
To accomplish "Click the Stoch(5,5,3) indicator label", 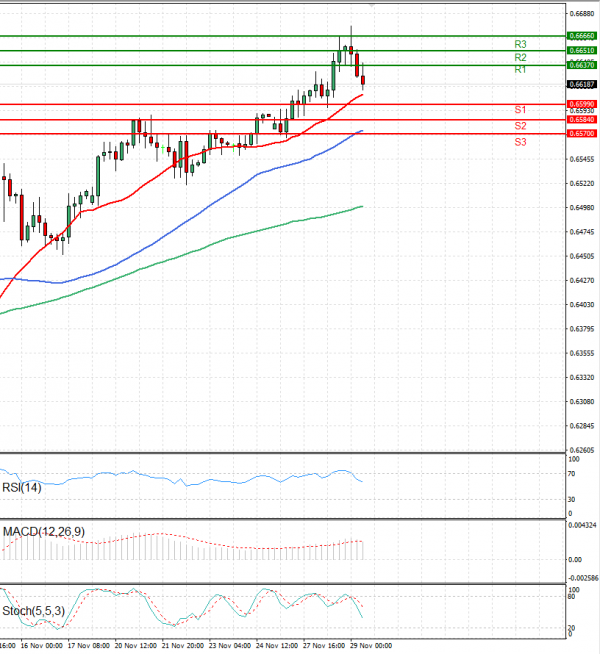I will click(x=33, y=611).
